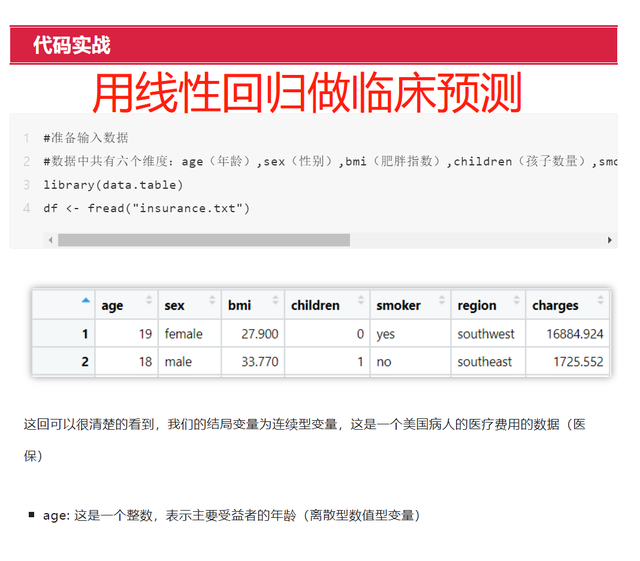Click the charges value 1725.552
The height and width of the screenshot is (561, 640).
(578, 362)
